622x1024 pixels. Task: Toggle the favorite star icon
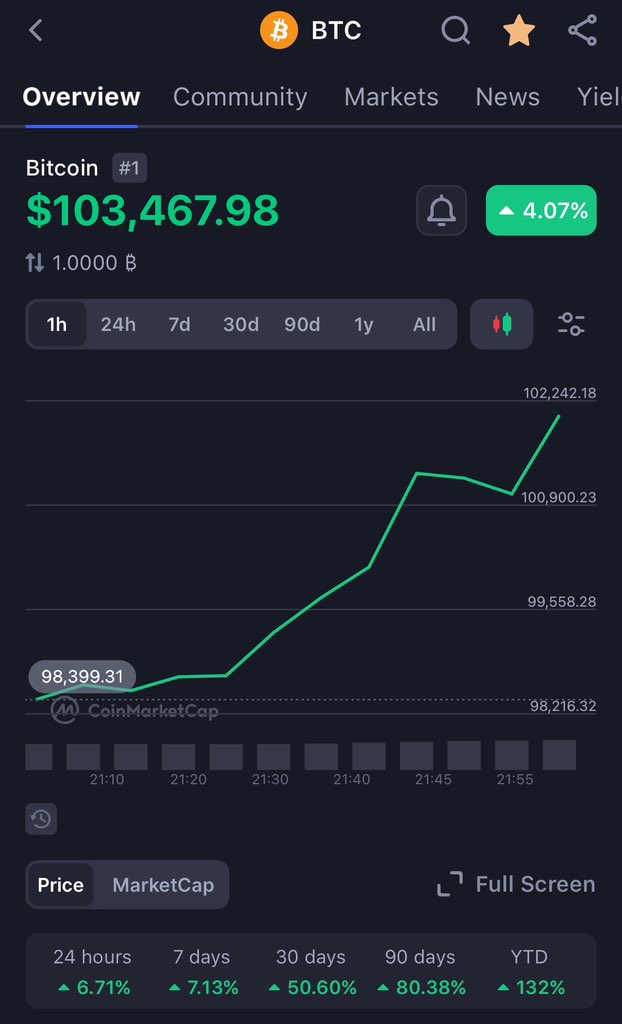click(519, 31)
